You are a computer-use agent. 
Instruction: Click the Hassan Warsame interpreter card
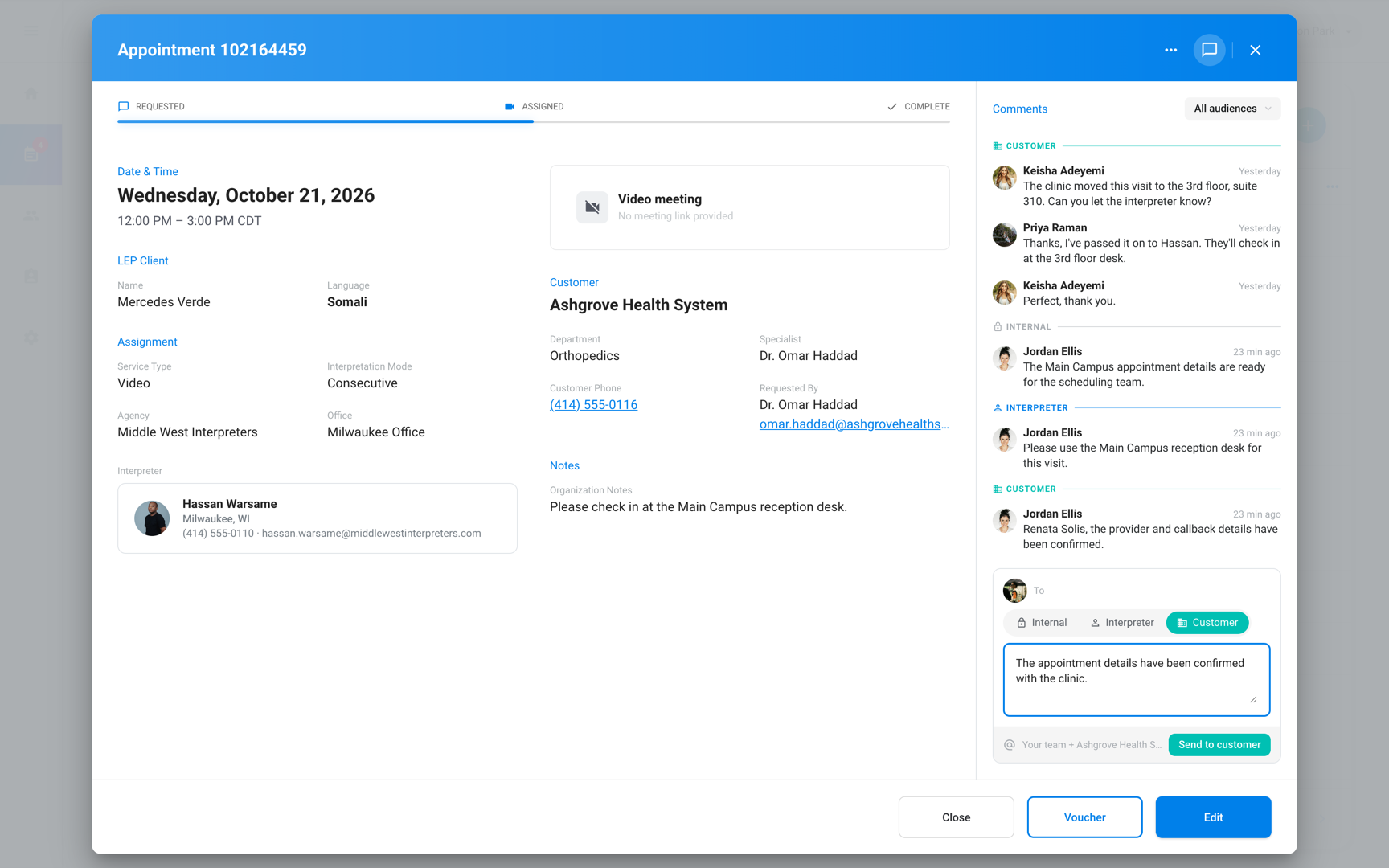pyautogui.click(x=318, y=518)
